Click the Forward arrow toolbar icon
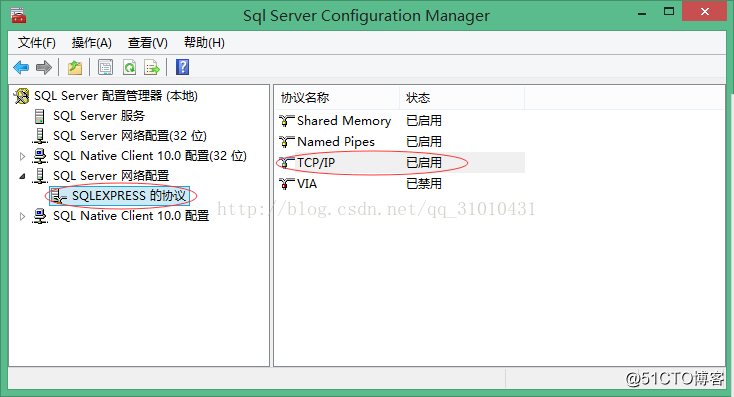Screen dimensions: 734x397 [x=44, y=67]
